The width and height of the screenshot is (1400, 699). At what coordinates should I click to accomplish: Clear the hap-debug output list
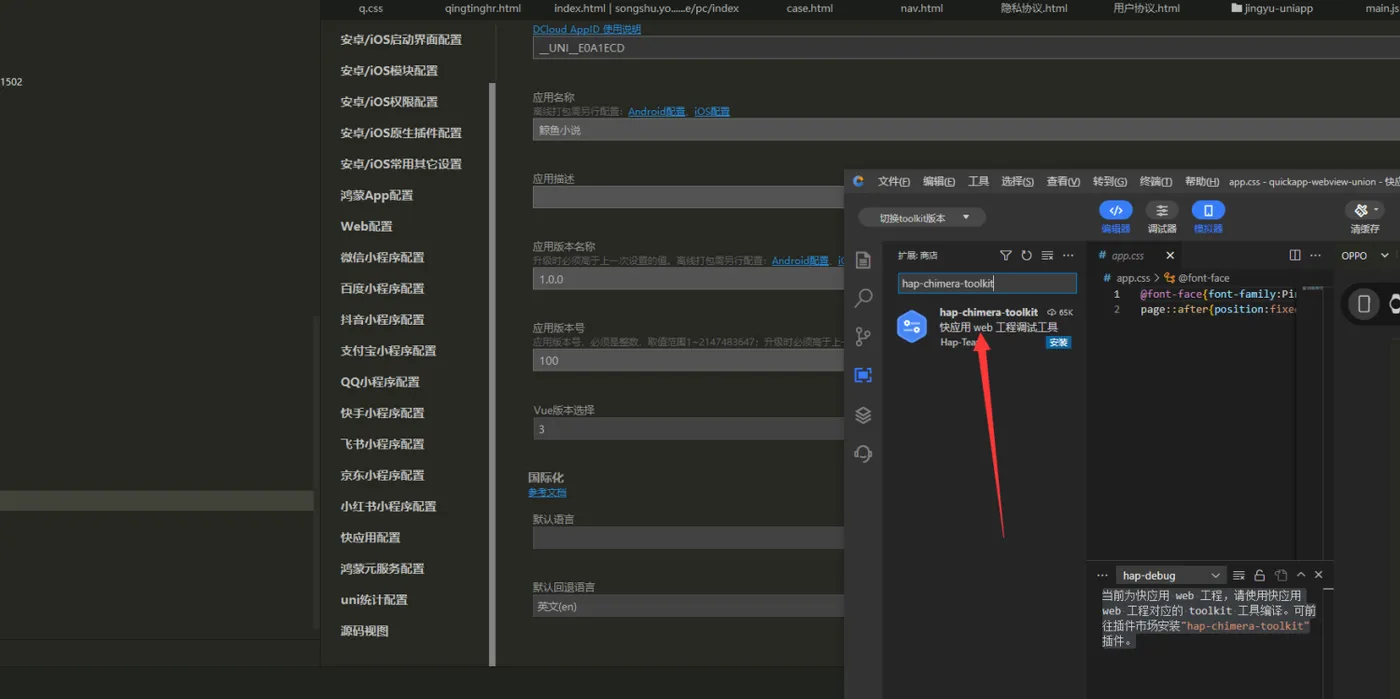pyautogui.click(x=1239, y=575)
